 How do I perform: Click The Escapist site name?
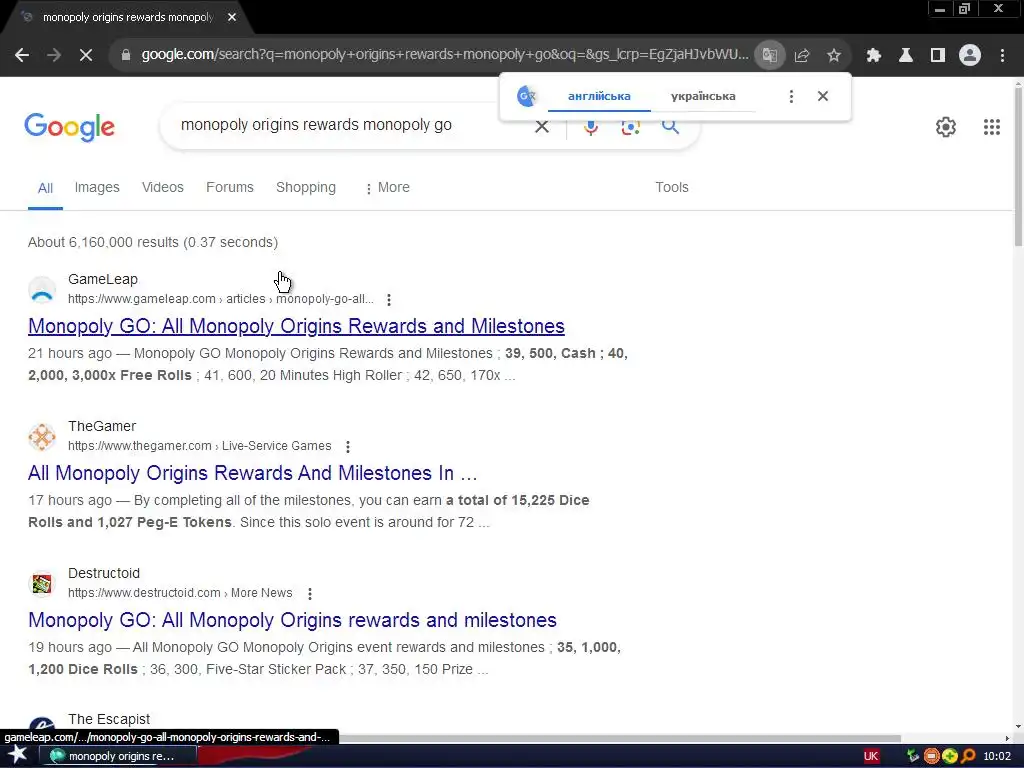108,719
